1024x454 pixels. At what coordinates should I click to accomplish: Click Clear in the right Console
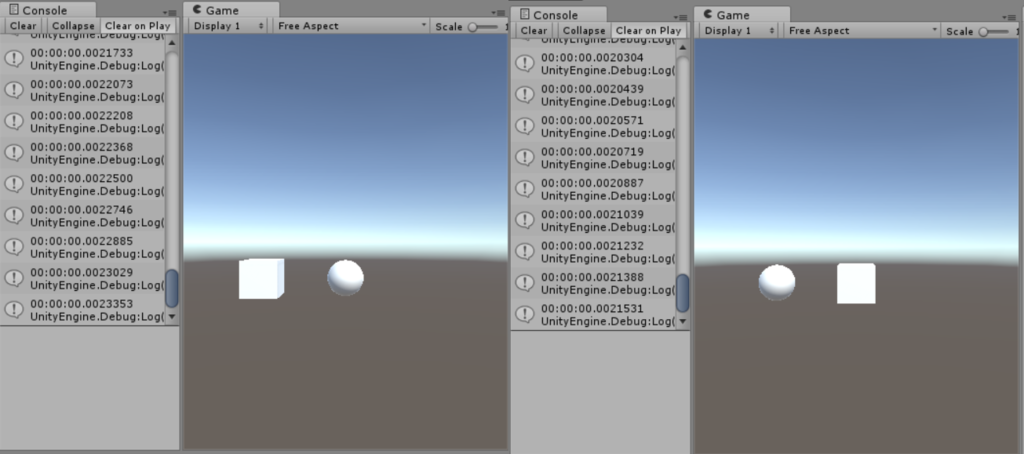[x=534, y=31]
